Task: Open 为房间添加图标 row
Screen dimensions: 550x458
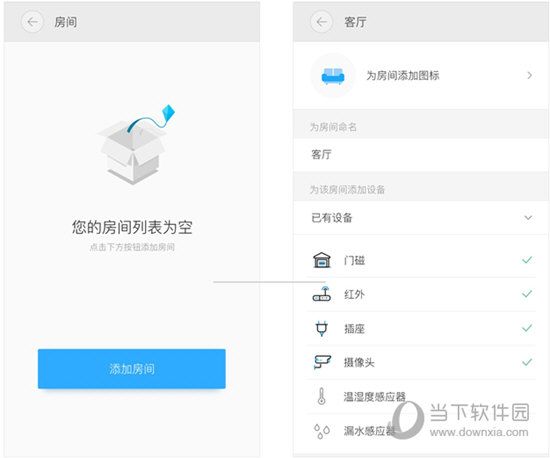Action: [421, 75]
